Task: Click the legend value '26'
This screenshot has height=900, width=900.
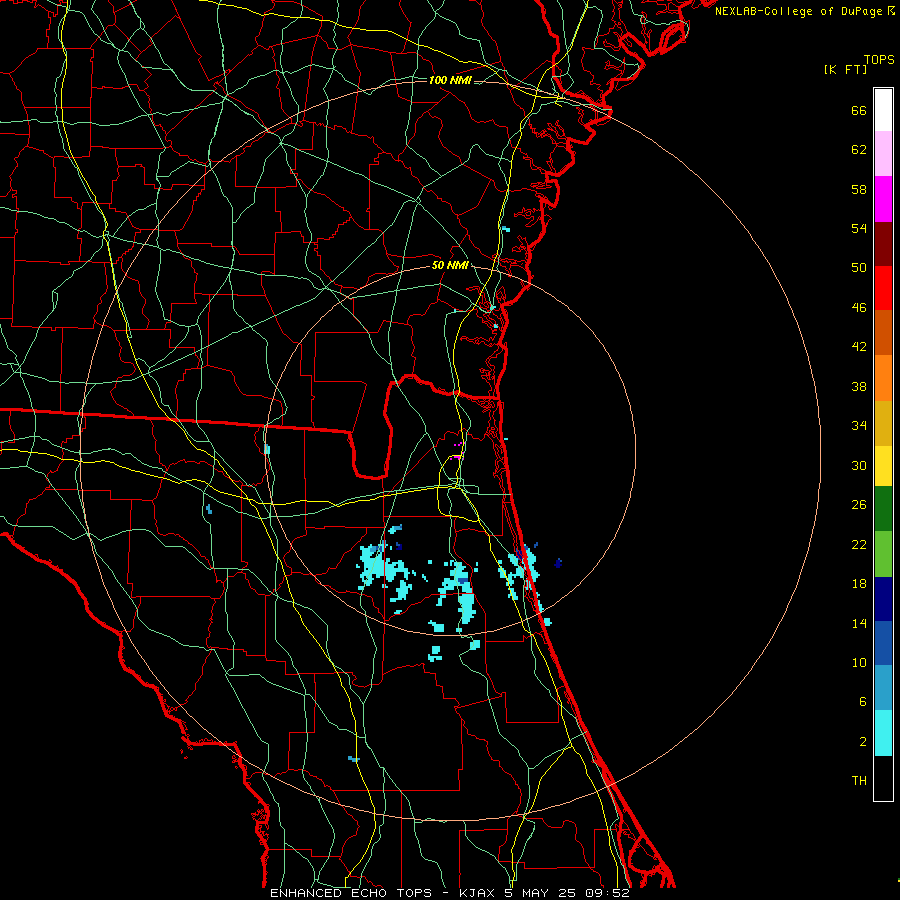Action: pyautogui.click(x=859, y=505)
